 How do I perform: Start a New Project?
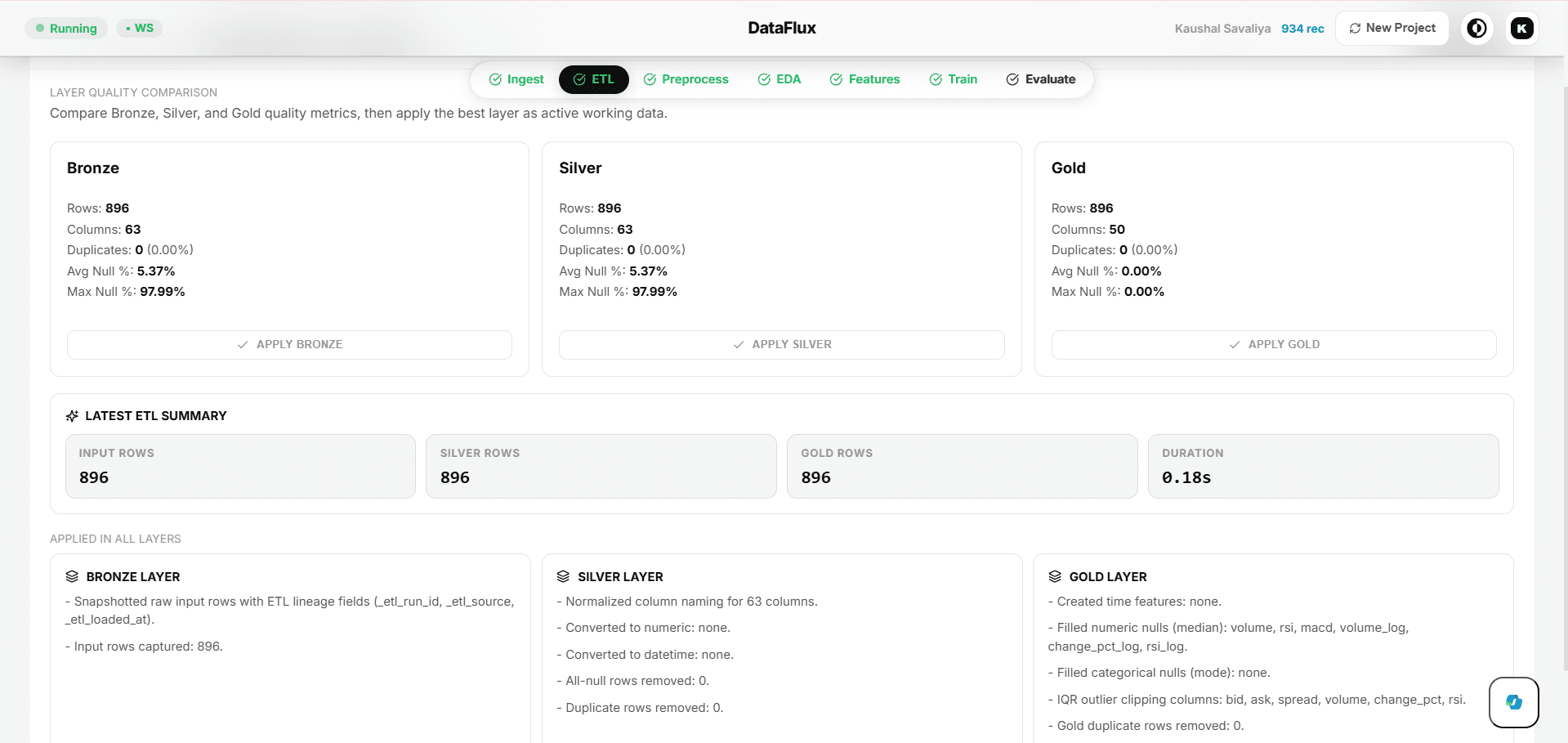pos(1392,27)
